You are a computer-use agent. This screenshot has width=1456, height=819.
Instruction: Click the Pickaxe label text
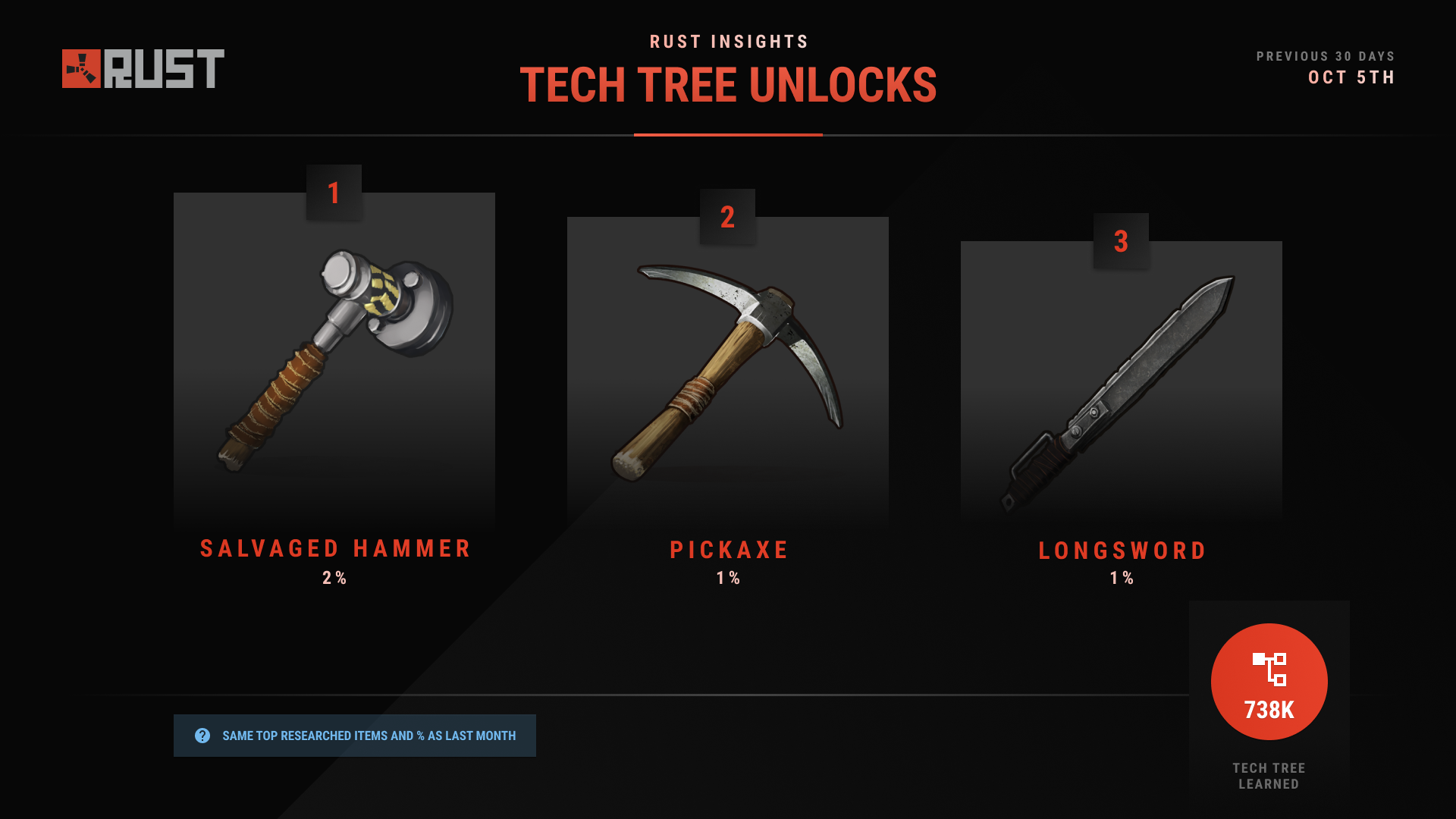click(x=729, y=550)
